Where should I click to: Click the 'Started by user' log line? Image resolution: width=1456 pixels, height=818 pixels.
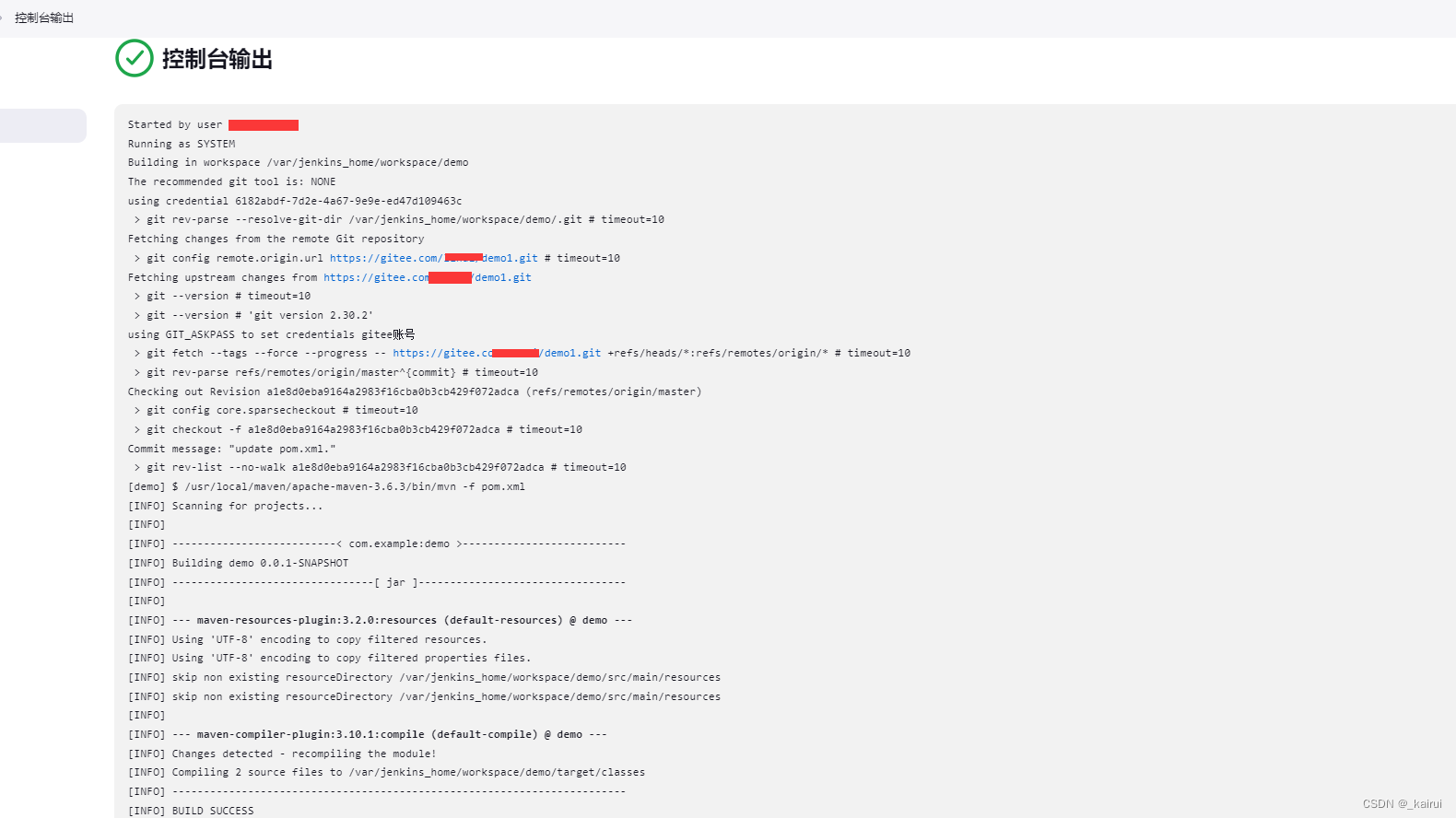pos(213,124)
